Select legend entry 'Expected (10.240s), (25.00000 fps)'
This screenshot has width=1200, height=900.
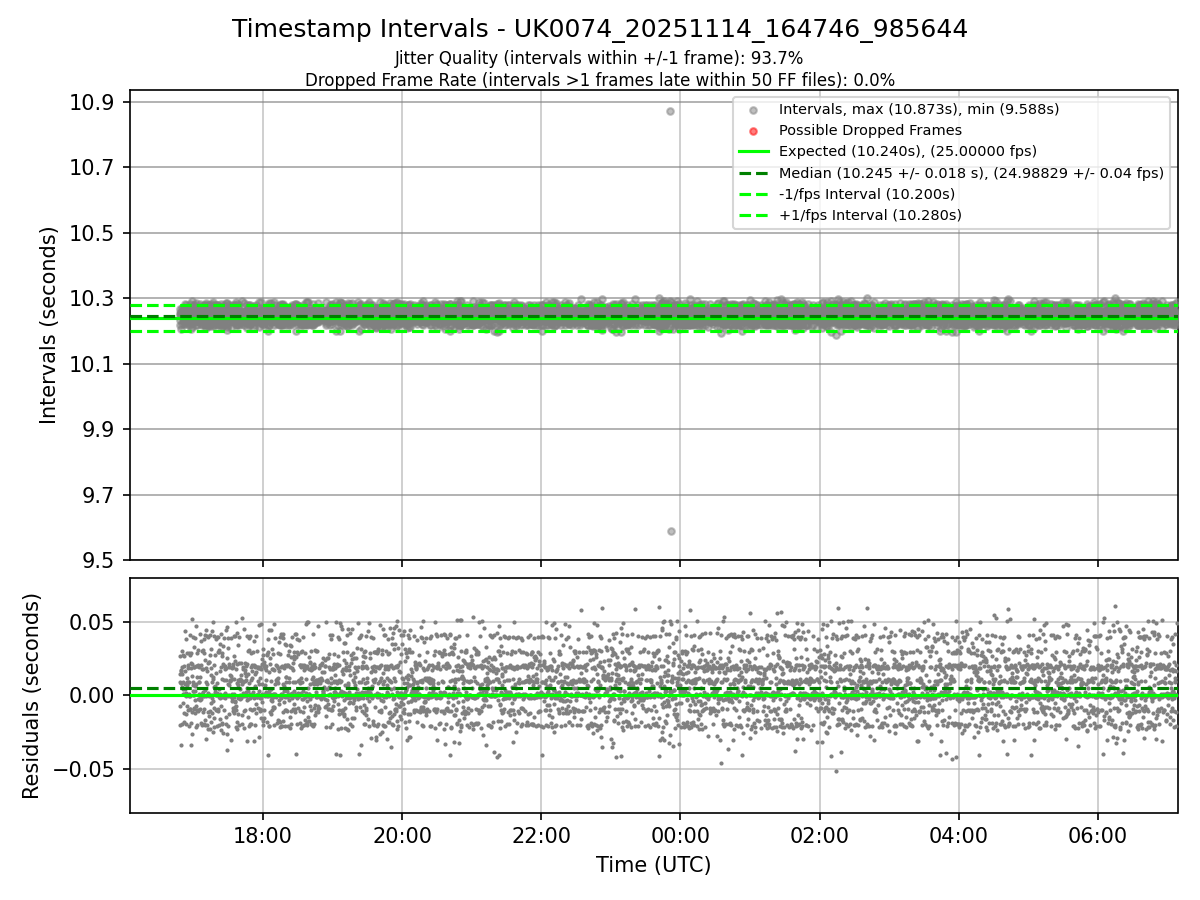click(x=907, y=151)
